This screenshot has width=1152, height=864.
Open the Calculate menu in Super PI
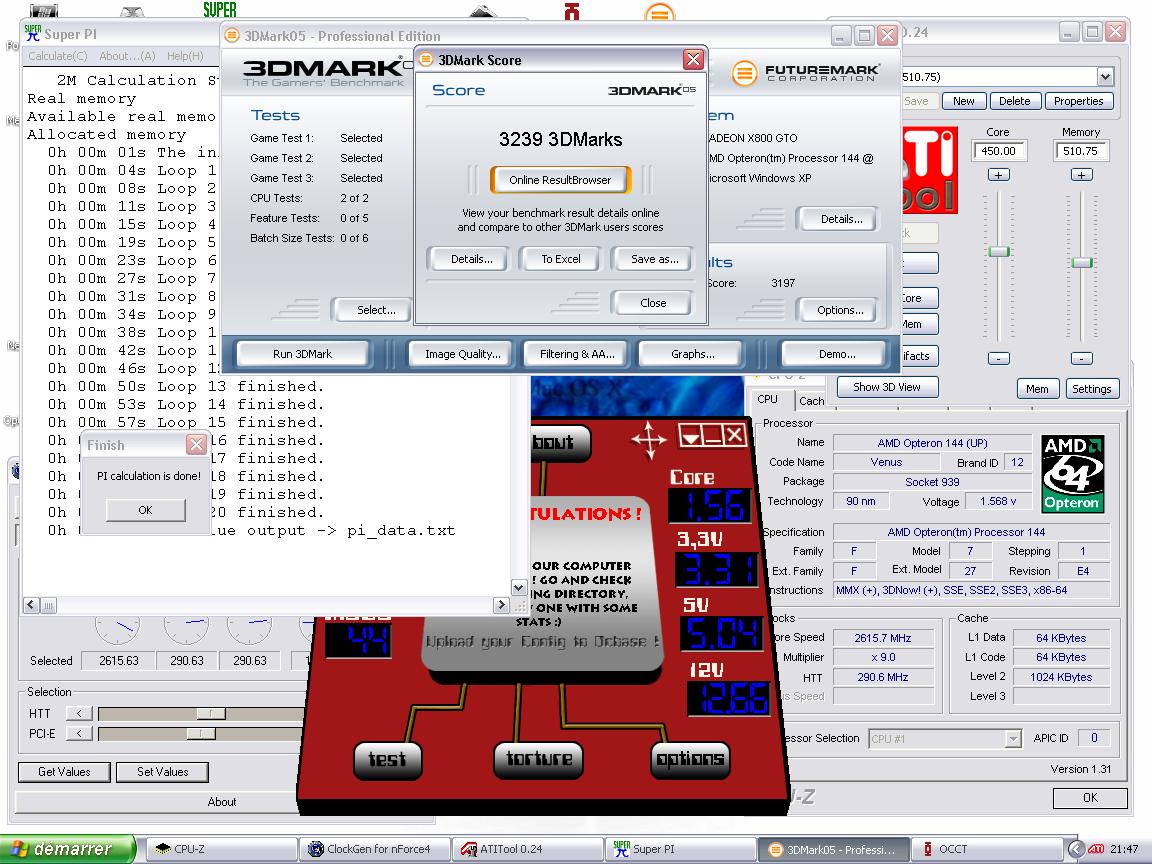[x=57, y=56]
